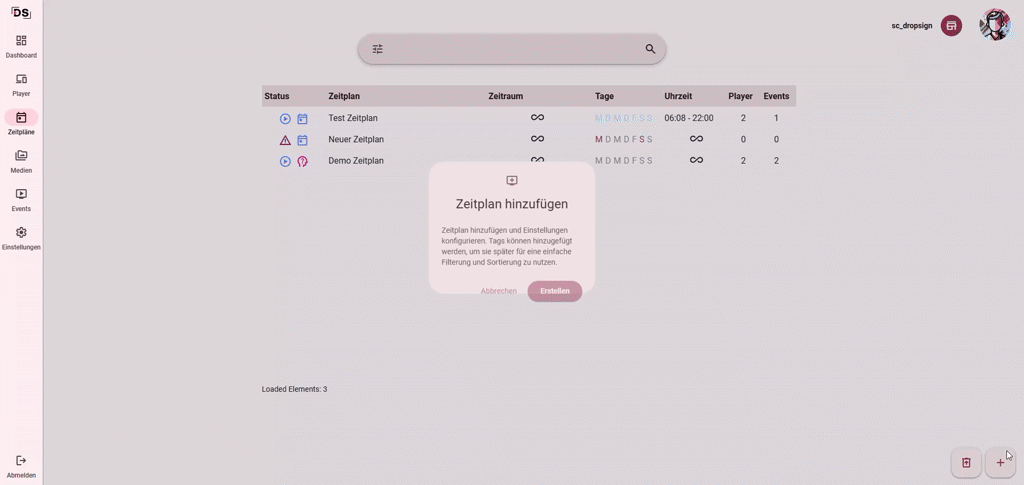Click the sc_dropsign store icon

click(951, 25)
